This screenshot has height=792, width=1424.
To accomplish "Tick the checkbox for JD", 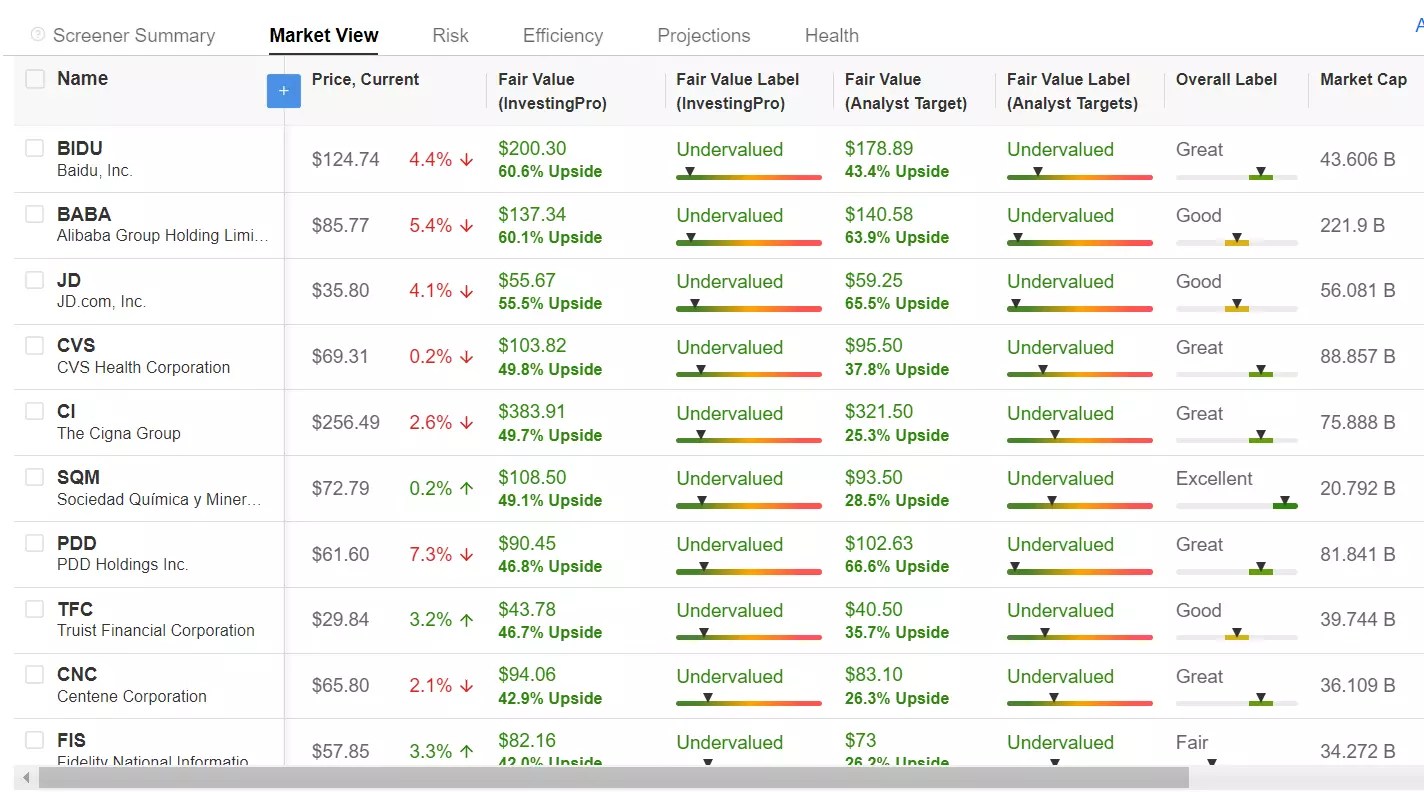I will (x=35, y=280).
